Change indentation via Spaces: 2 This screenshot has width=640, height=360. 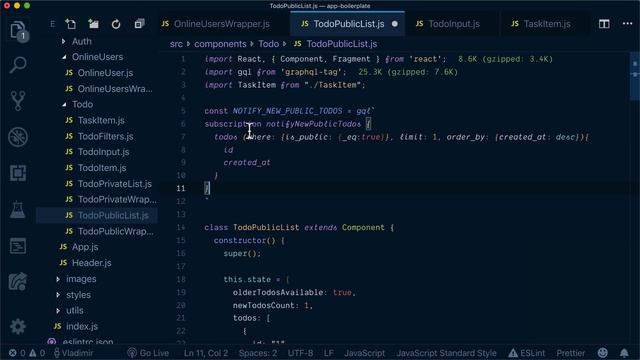[x=258, y=353]
